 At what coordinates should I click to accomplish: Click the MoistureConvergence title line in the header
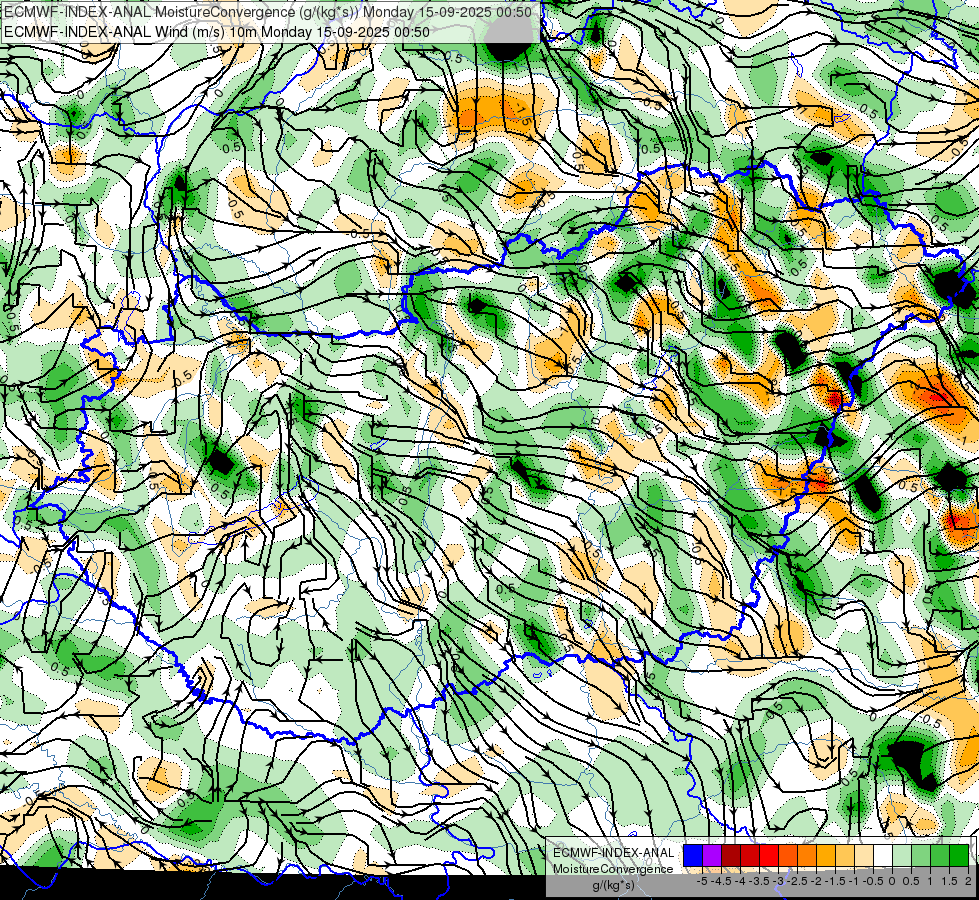coord(268,12)
